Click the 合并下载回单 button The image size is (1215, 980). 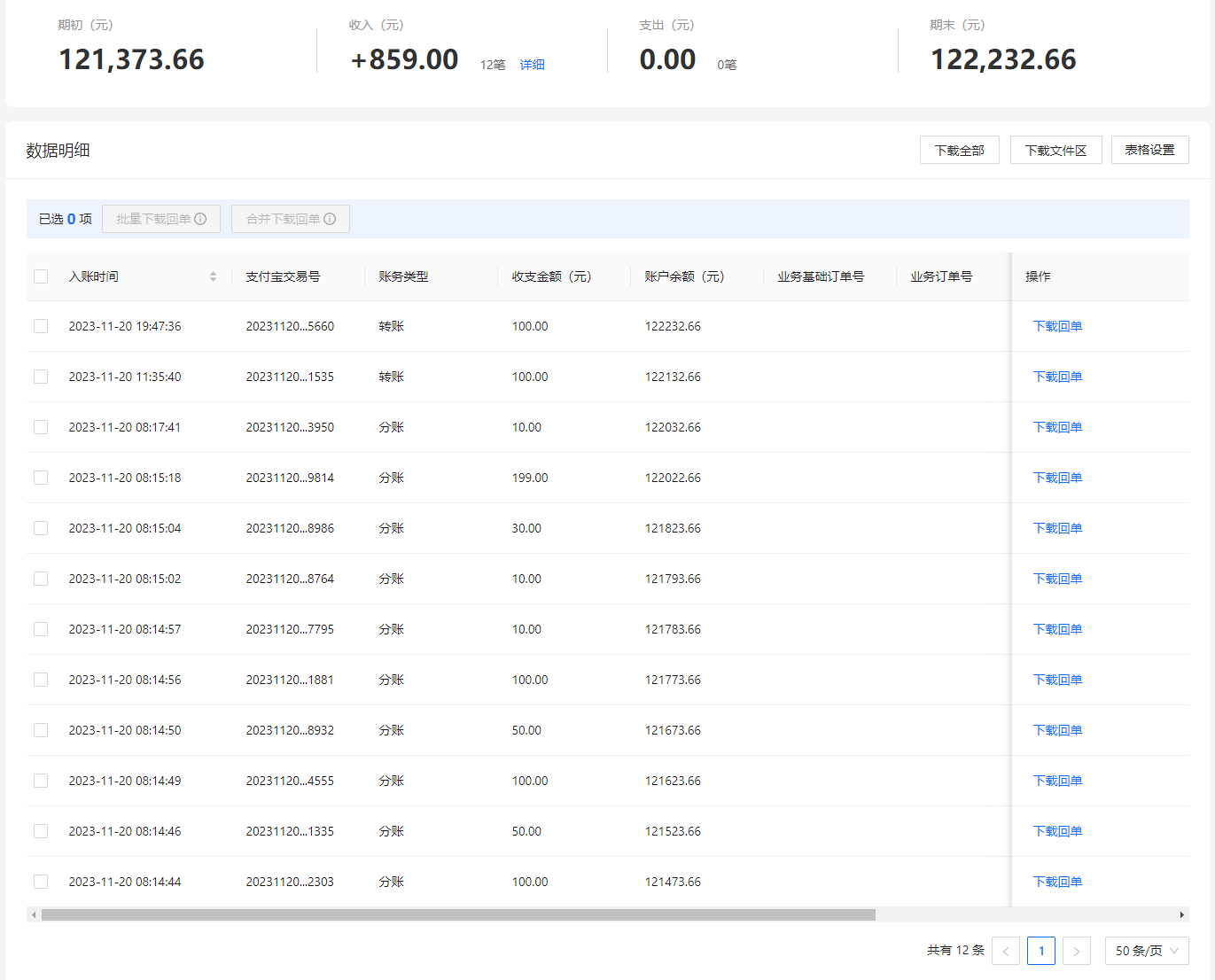[291, 219]
